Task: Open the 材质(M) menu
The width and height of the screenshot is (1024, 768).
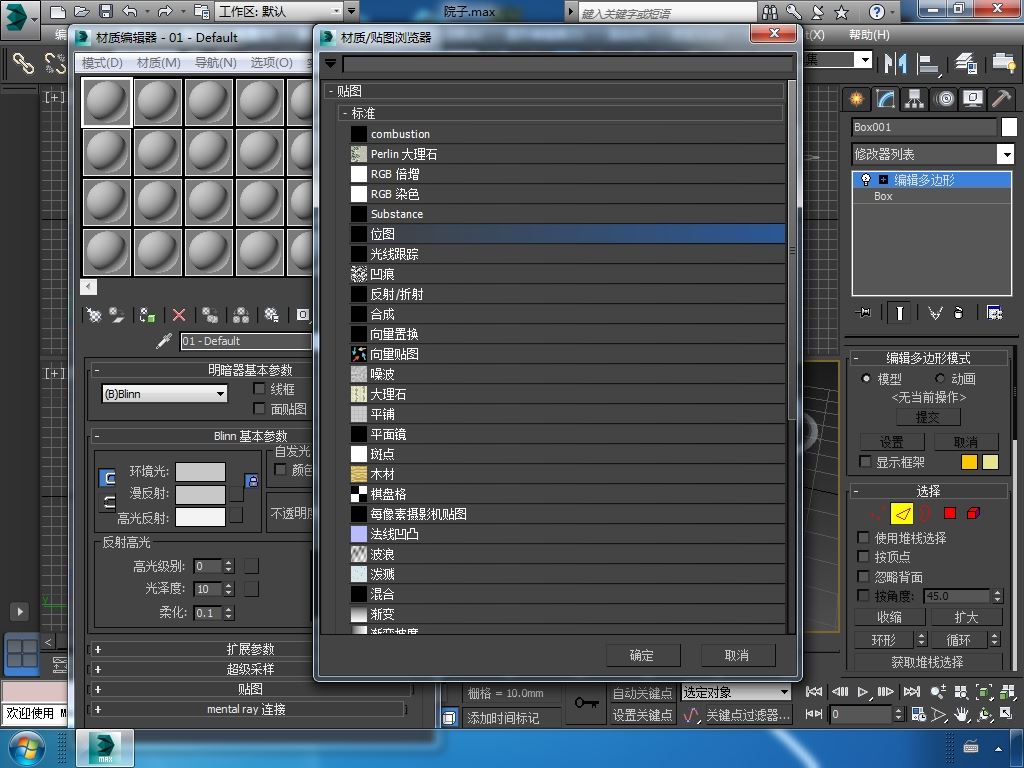Action: [x=159, y=63]
